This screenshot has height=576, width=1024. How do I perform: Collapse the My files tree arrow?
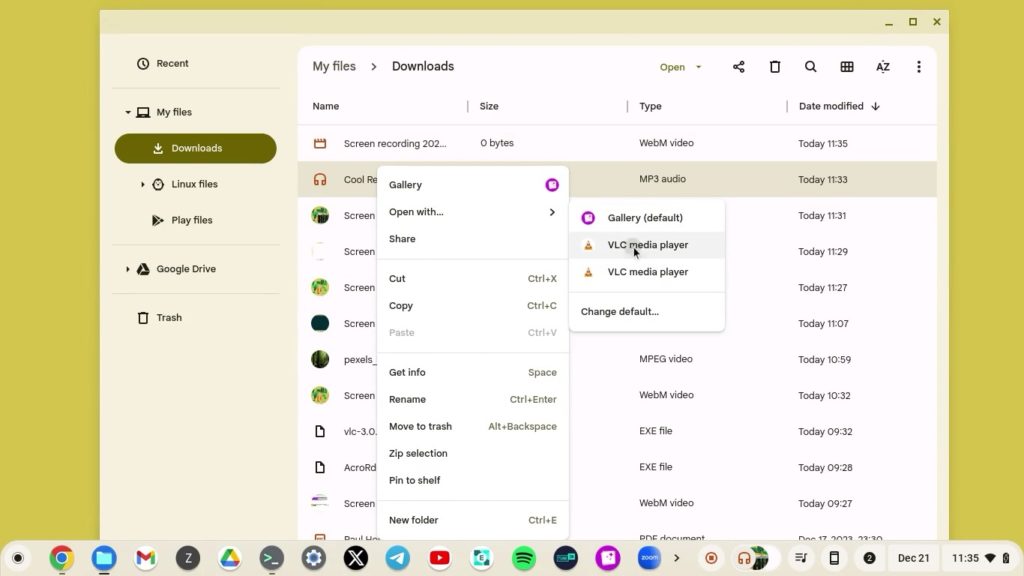128,112
